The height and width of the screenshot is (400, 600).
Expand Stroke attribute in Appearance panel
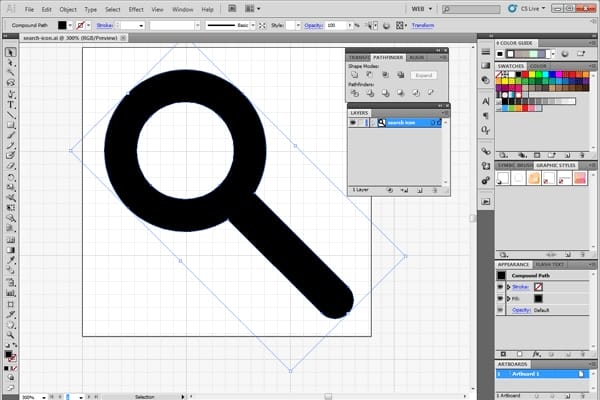tap(509, 287)
